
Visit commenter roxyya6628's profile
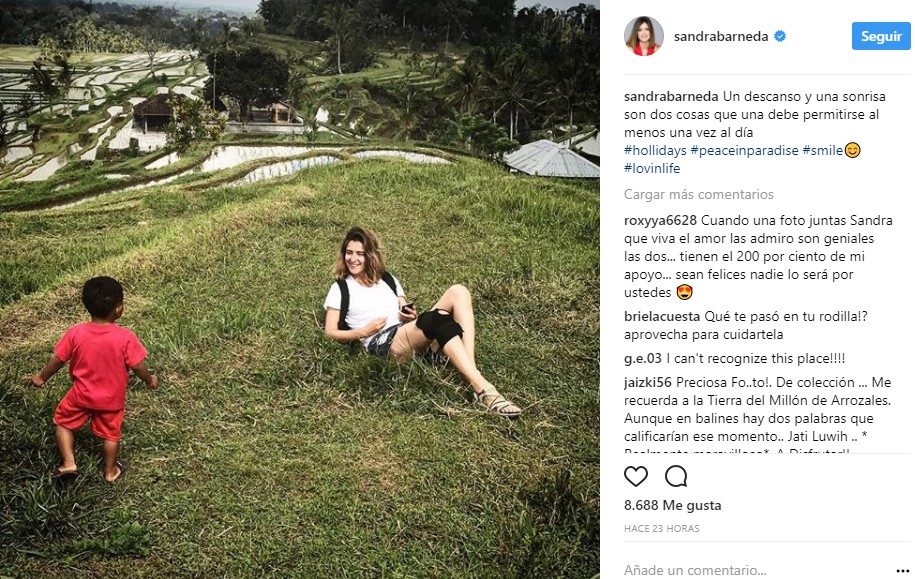(x=660, y=220)
